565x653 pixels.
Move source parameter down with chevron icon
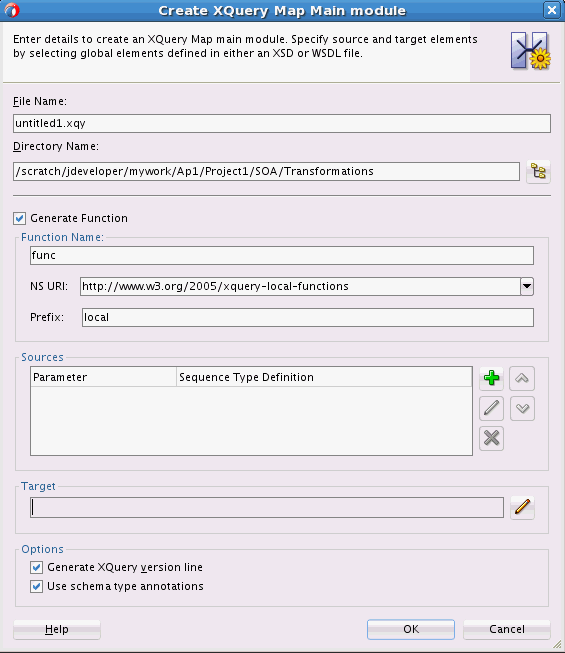coord(522,408)
